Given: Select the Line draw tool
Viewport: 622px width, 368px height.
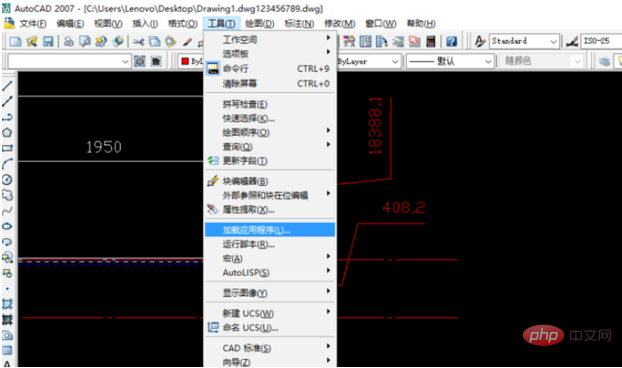Looking at the screenshot, I should pyautogui.click(x=7, y=86).
